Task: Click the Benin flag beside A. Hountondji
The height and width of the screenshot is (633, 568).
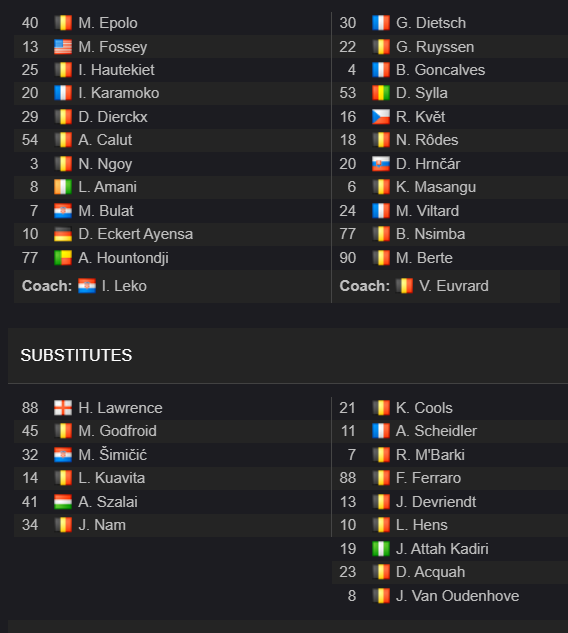Action: pos(63,258)
